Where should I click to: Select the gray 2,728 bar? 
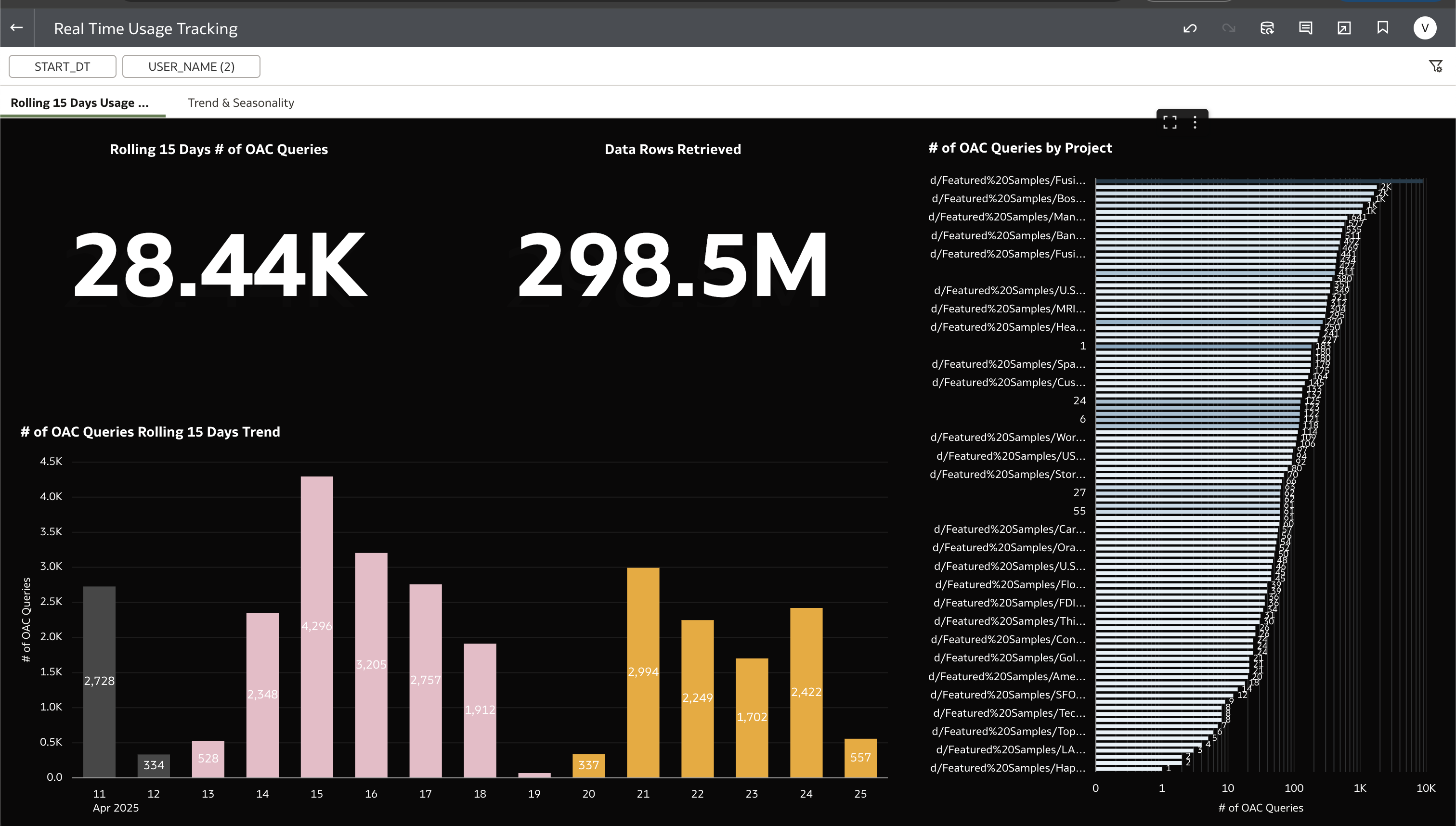[99, 681]
